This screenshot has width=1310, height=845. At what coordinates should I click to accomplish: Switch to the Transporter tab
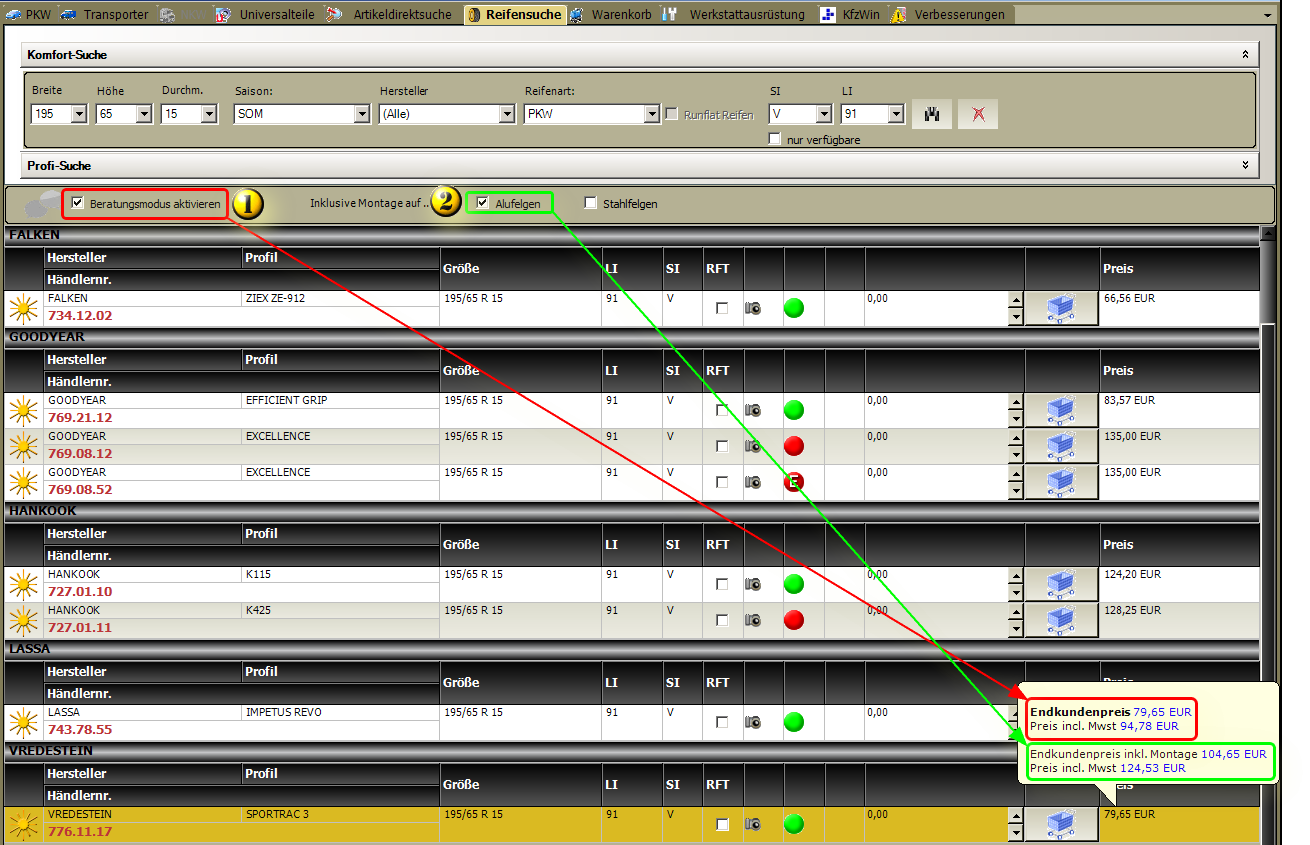tap(106, 15)
